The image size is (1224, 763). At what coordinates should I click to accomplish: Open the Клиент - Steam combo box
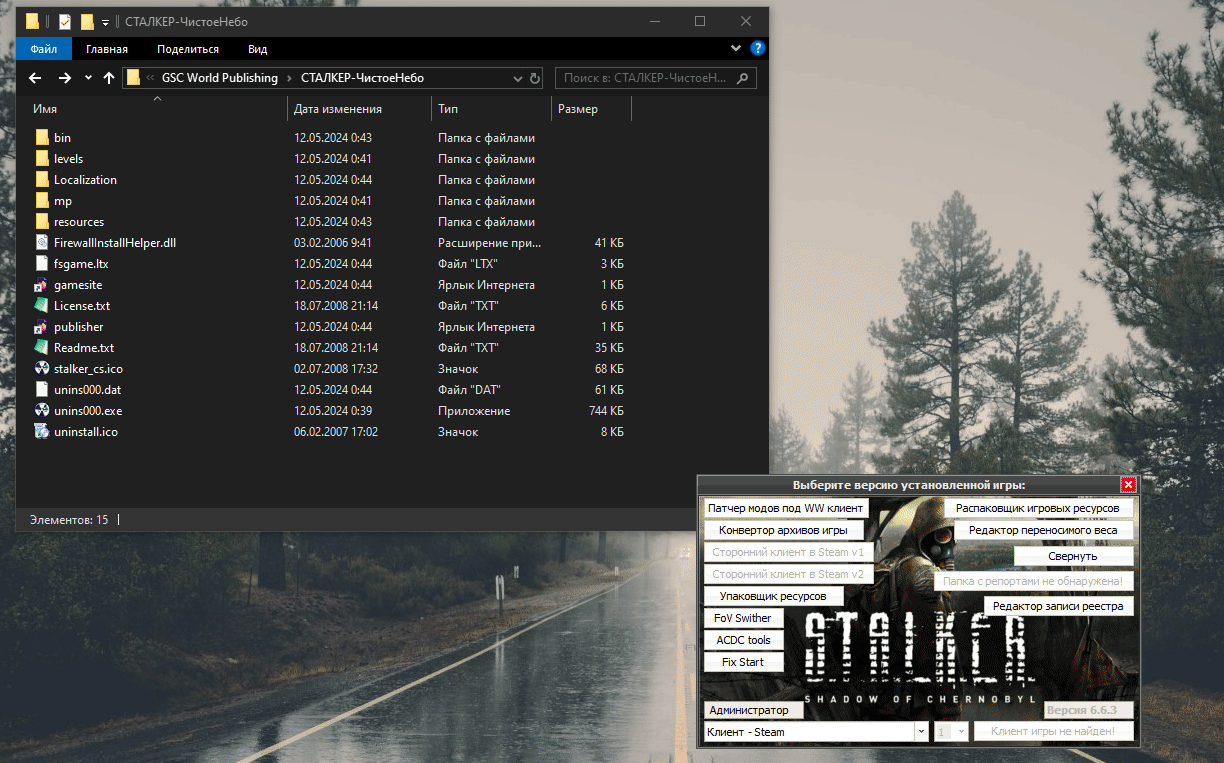817,732
